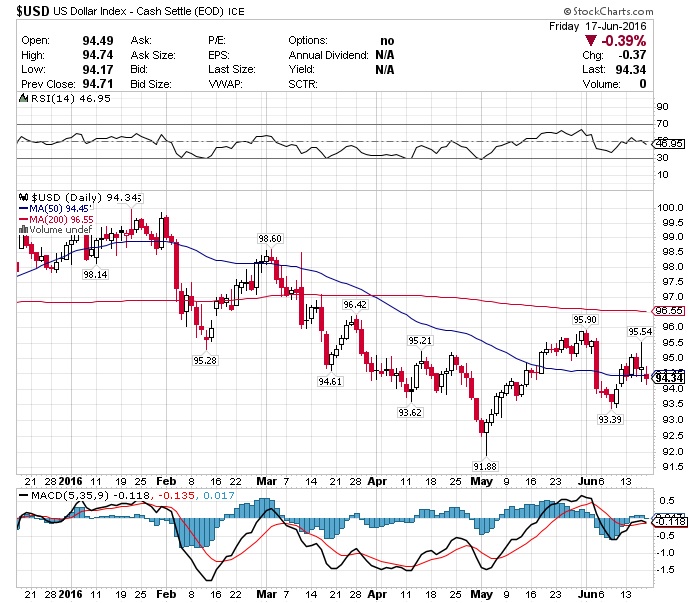Viewport: 700px width, 603px height.
Task: Click the $USD ticker symbol title
Action: [x=33, y=11]
